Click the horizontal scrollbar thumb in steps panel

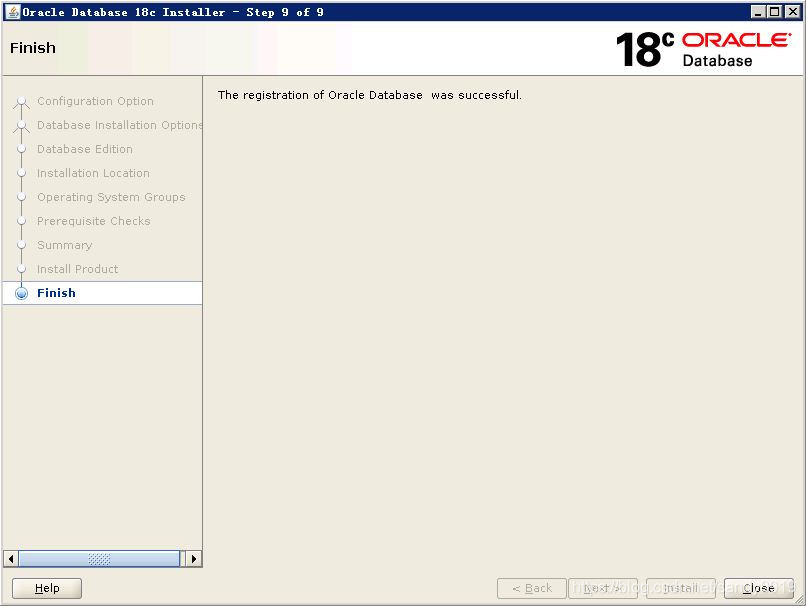[99, 559]
